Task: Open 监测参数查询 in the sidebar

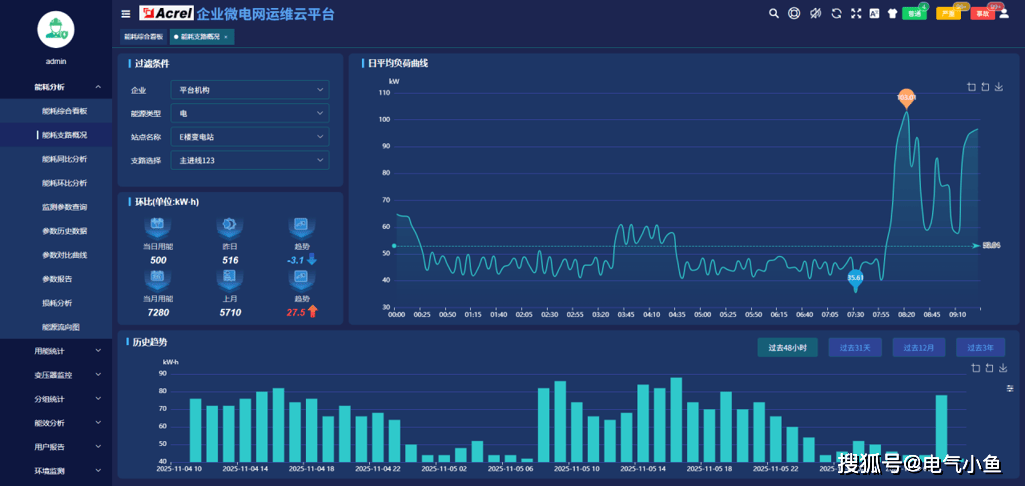Action: 56,207
